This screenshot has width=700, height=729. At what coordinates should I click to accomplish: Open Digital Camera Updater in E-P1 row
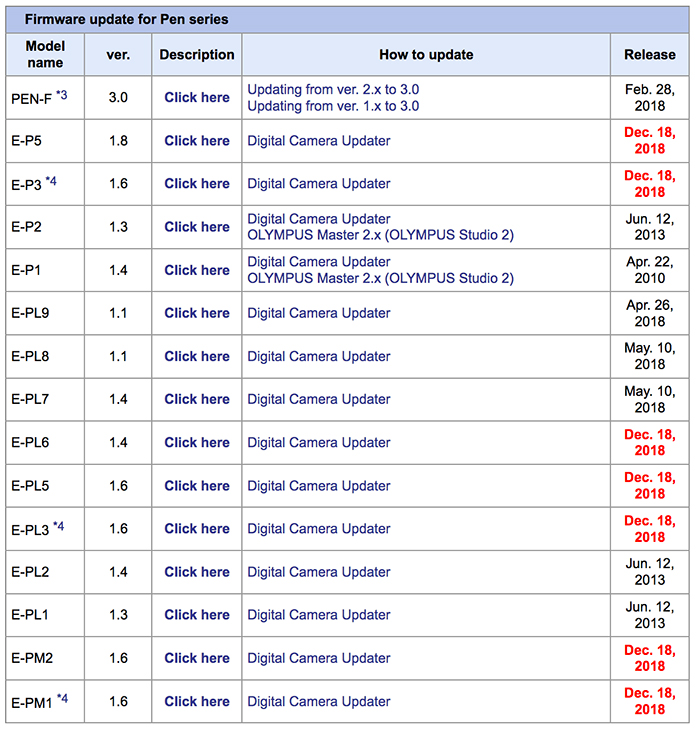tap(319, 262)
